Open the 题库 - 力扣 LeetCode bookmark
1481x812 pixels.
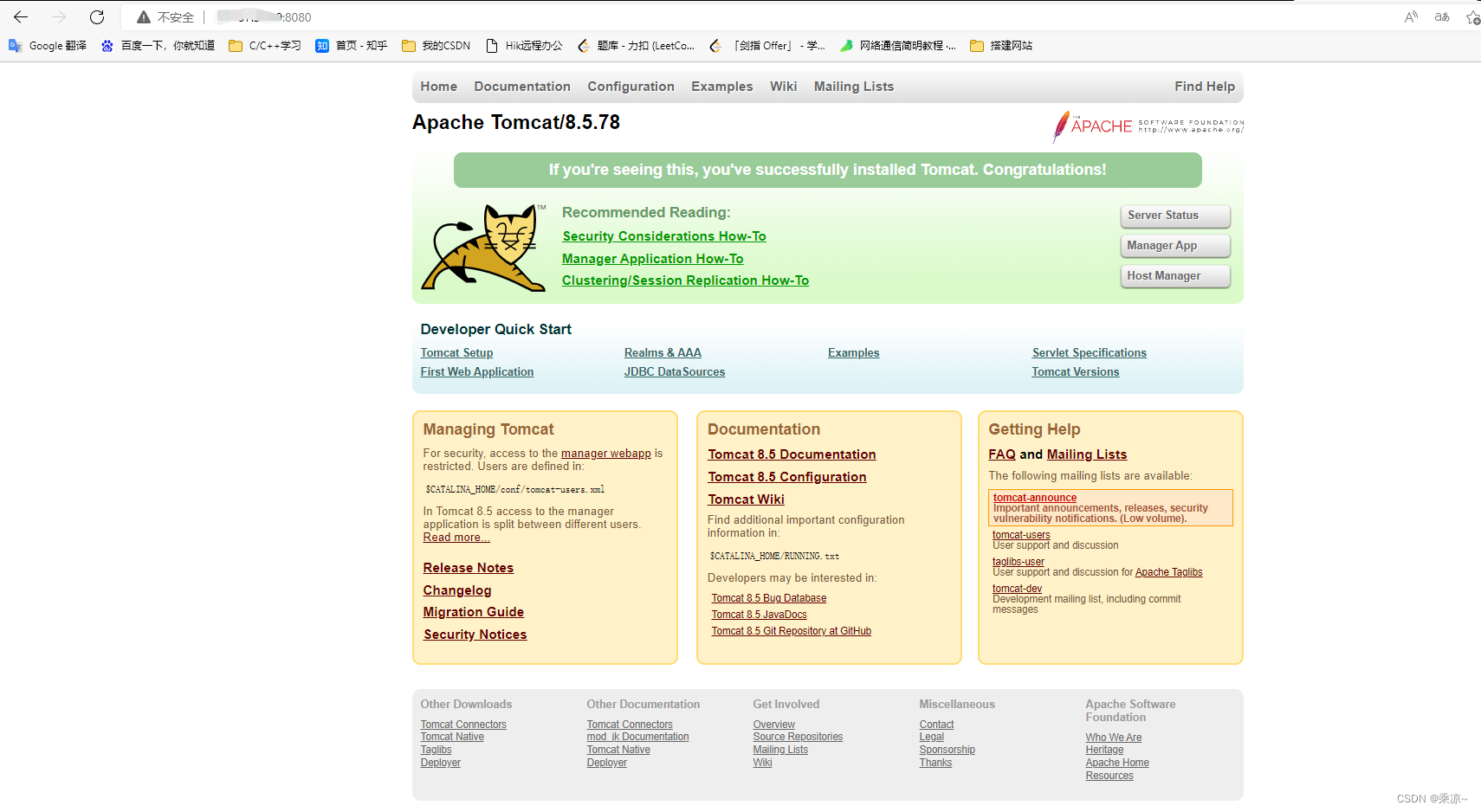(636, 46)
